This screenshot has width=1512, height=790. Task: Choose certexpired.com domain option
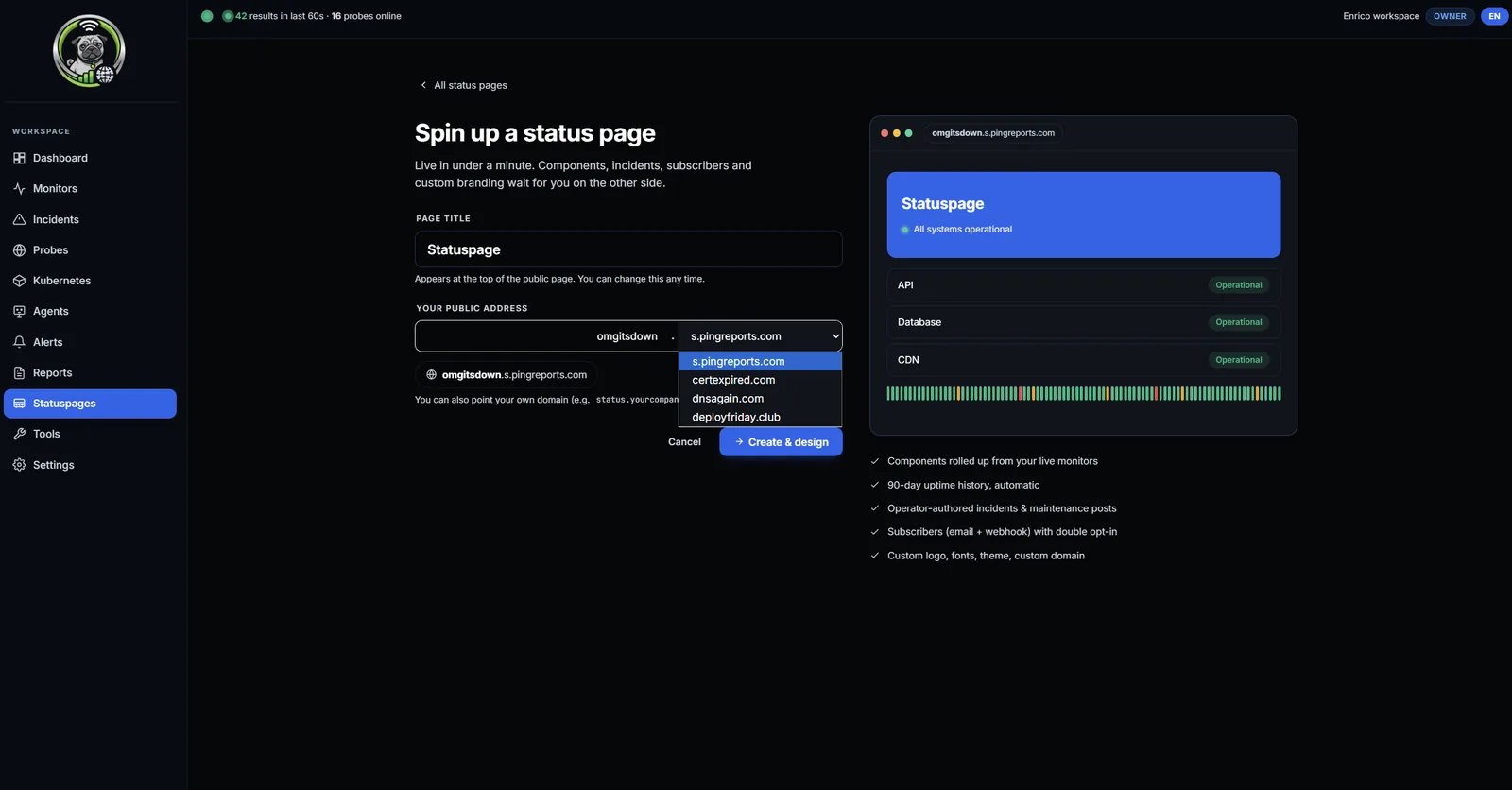[x=760, y=380]
